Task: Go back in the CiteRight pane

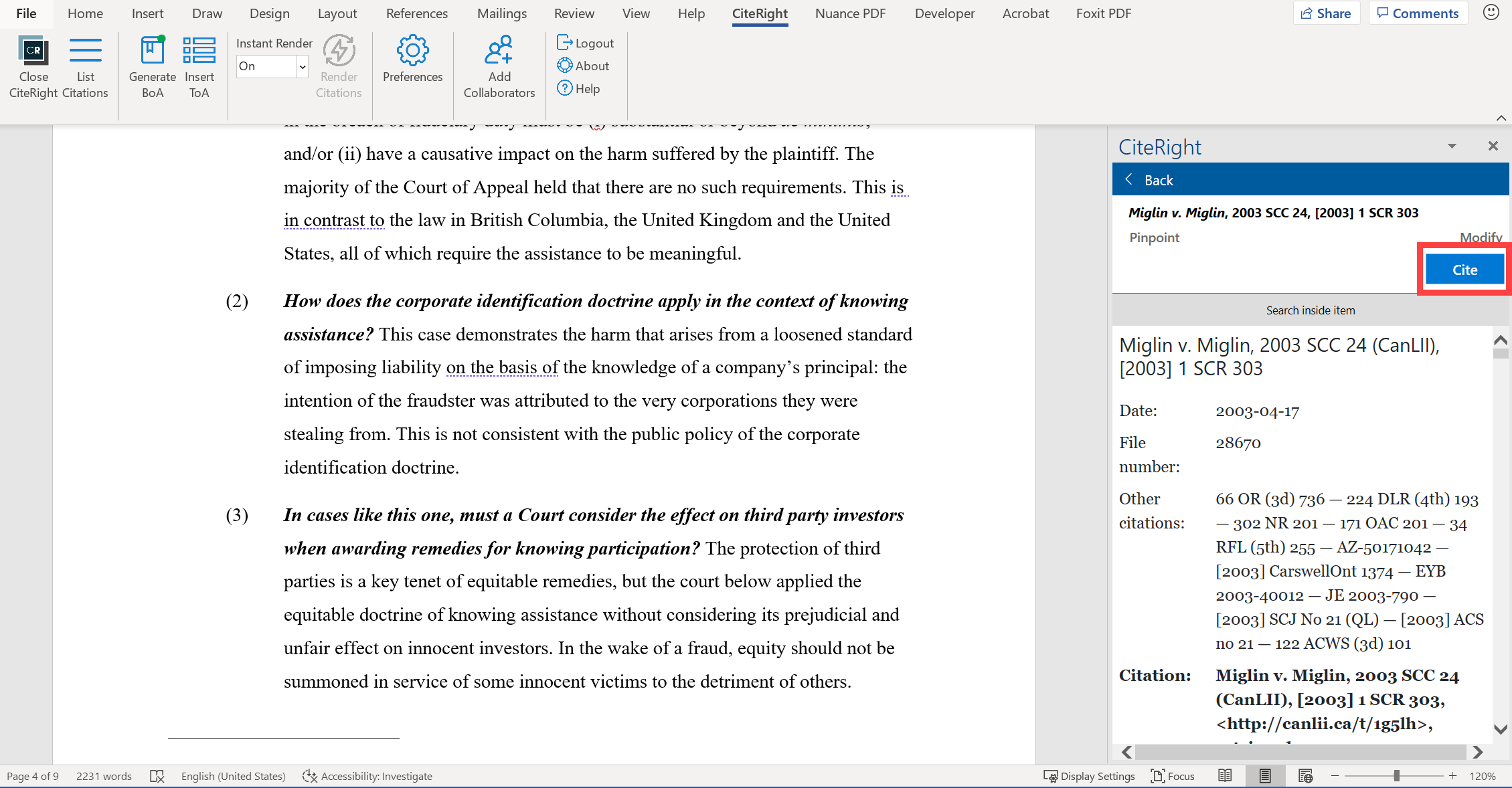Action: 1149,180
